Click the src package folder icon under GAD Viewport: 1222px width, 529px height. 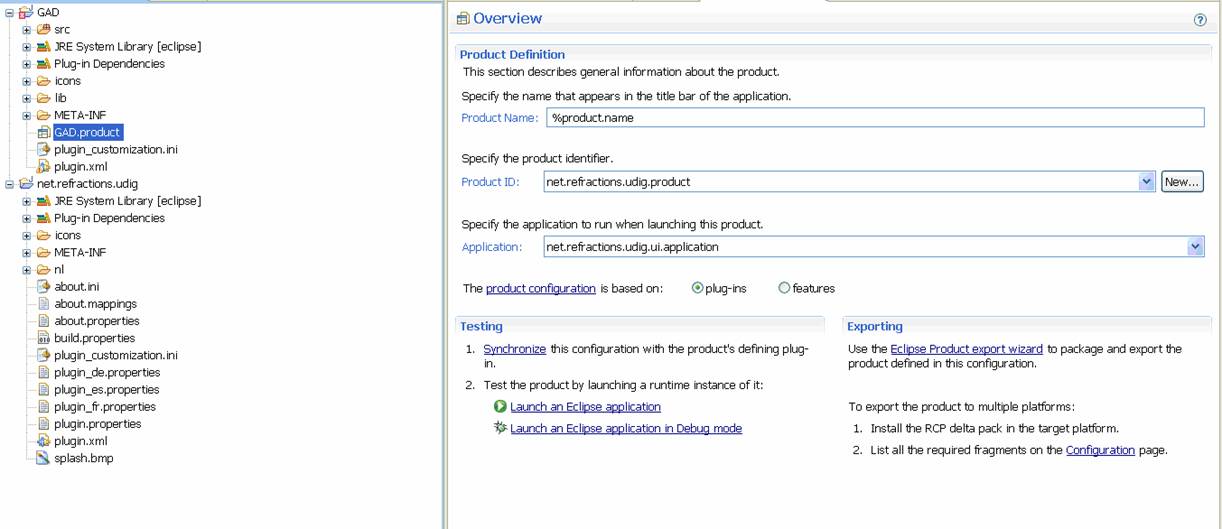tap(44, 29)
